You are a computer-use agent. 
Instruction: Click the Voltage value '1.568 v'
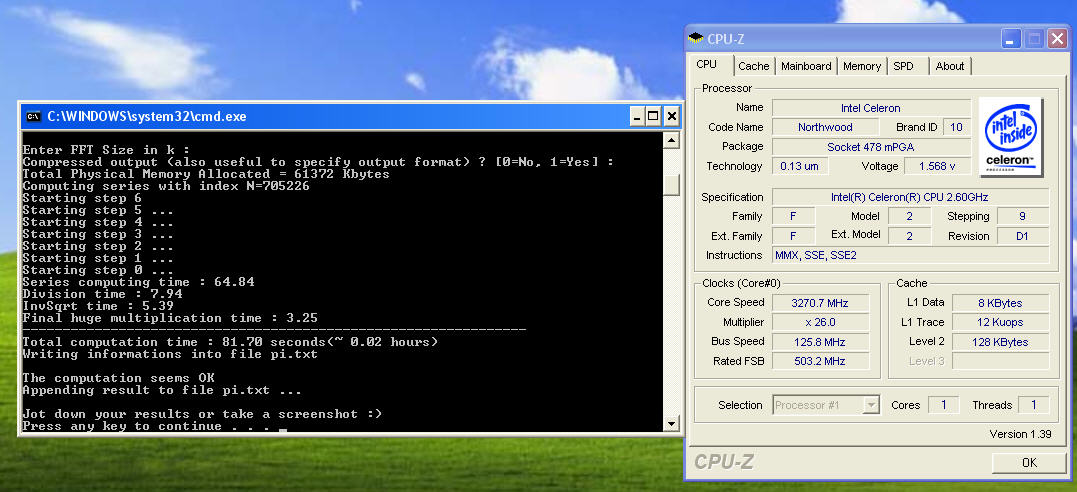pyautogui.click(x=936, y=166)
